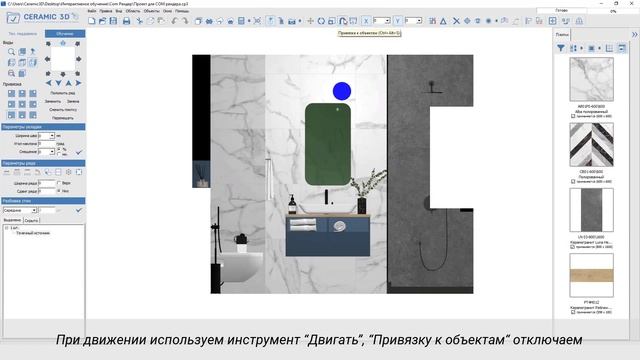
Task: Disable the Object snap magnet icon
Action: click(343, 21)
